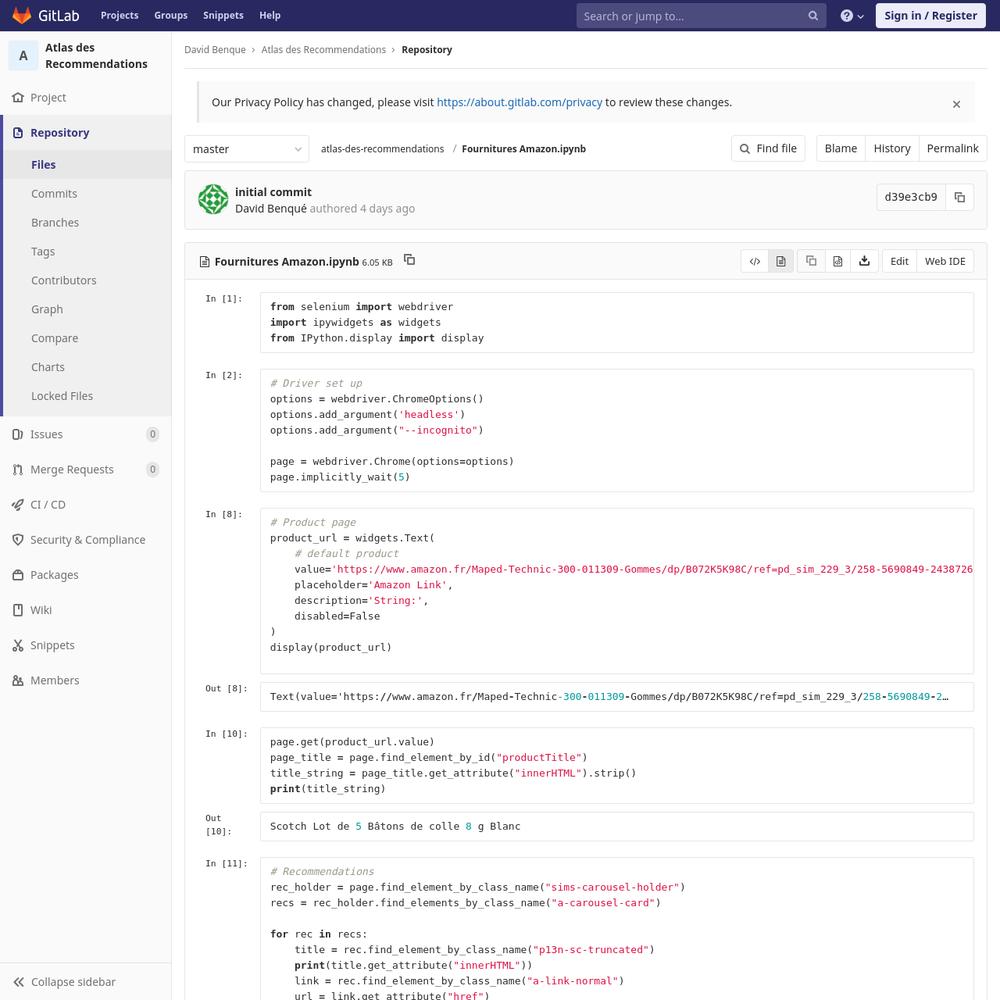
Task: Click the file icon before Fournitures Amazon.ipynb title
Action: coord(205,261)
